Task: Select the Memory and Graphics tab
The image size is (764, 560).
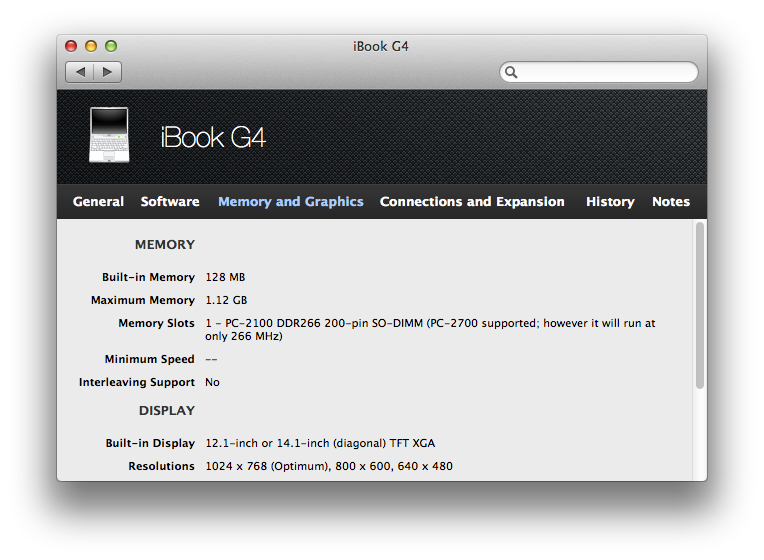Action: (291, 202)
